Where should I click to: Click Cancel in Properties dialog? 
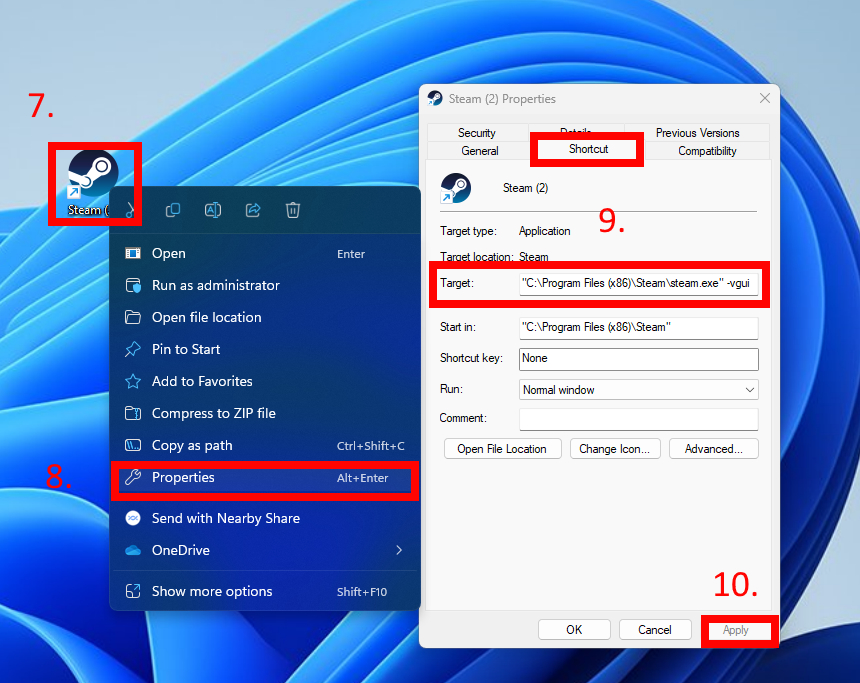(655, 630)
